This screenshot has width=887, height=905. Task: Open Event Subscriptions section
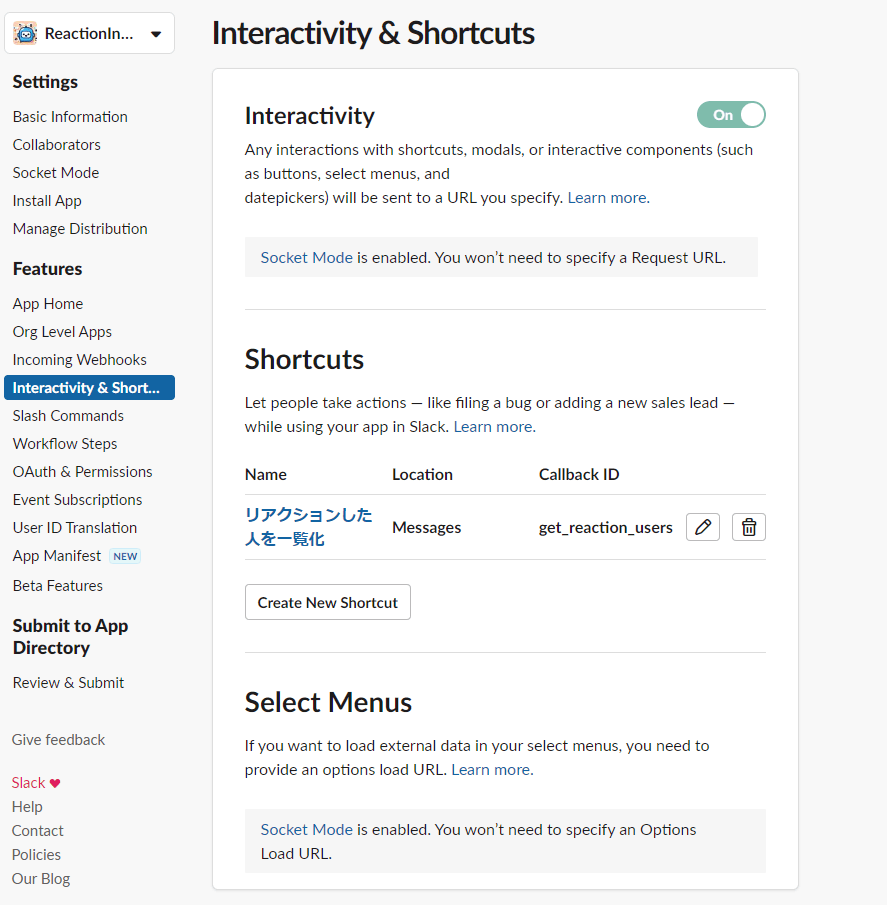[x=77, y=500]
